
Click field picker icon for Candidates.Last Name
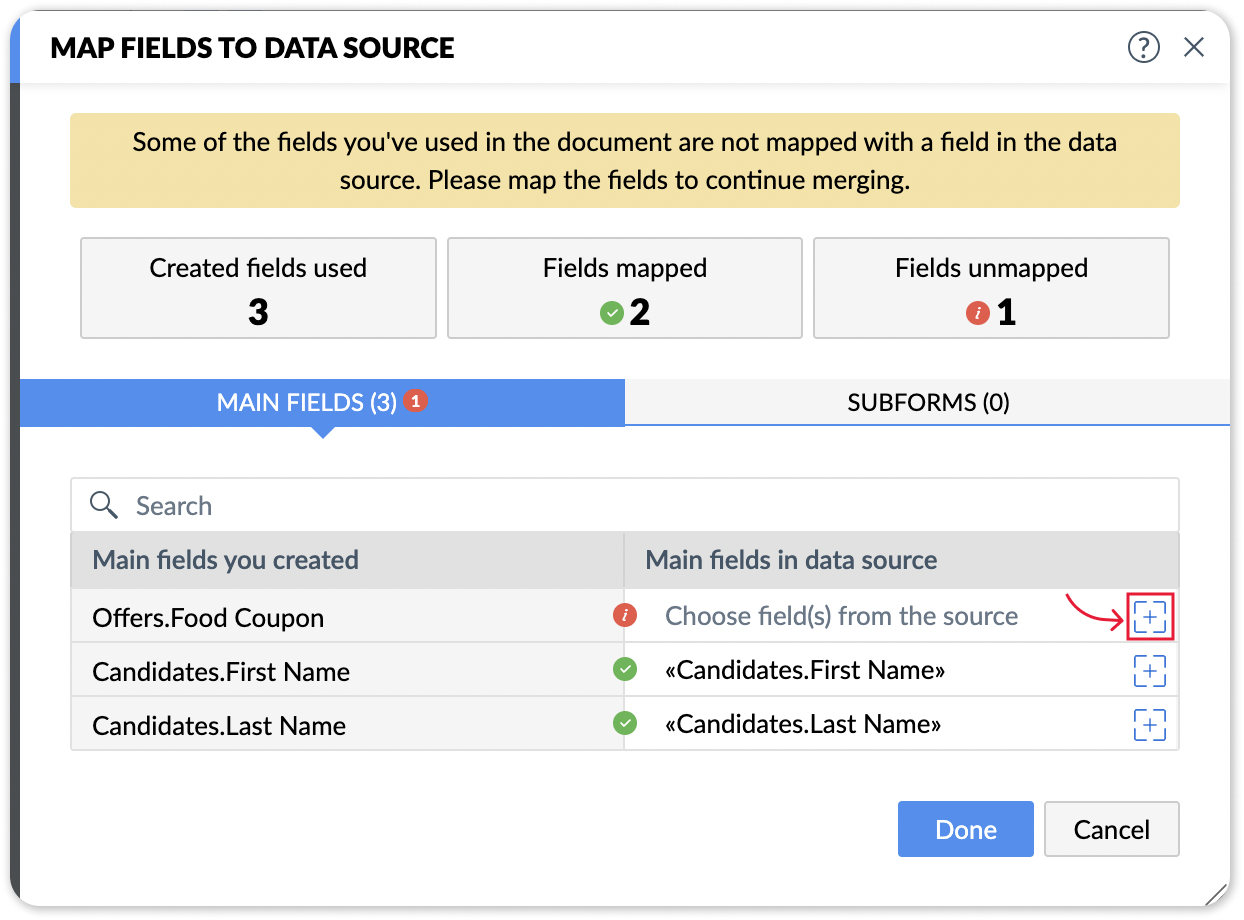point(1150,725)
